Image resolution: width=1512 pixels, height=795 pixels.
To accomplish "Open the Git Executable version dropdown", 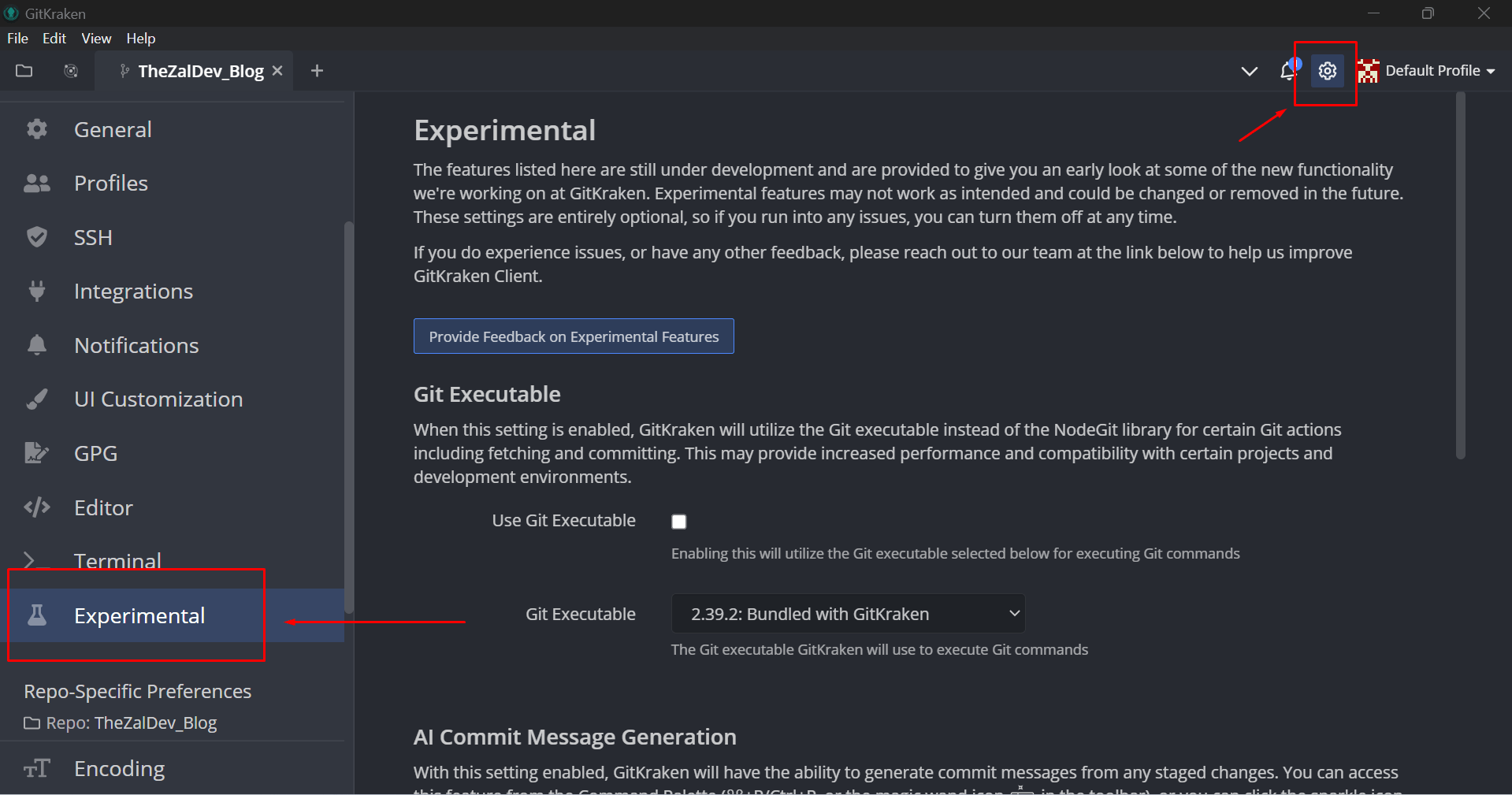I will pos(848,614).
